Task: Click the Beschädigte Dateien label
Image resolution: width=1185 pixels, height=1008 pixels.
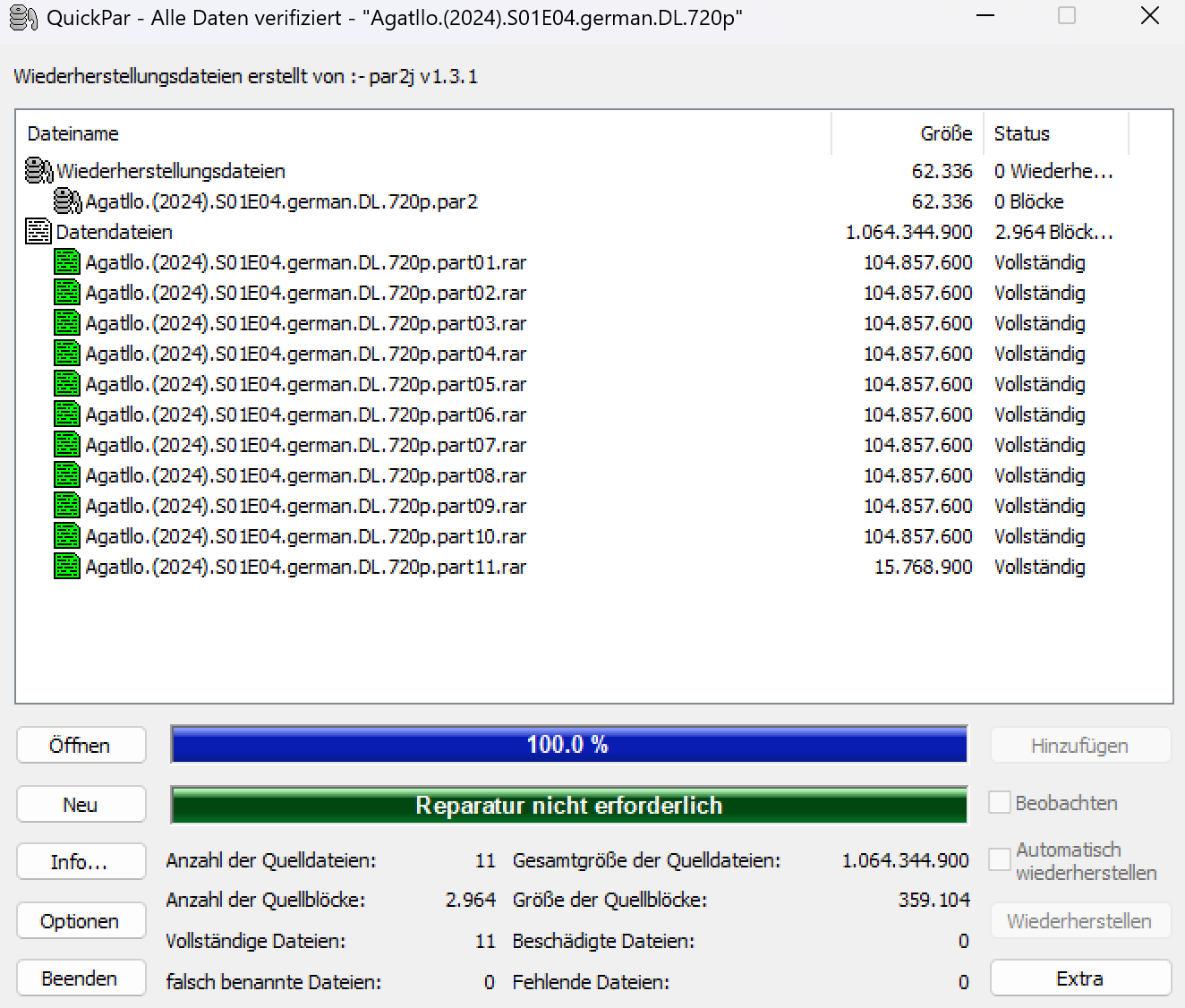Action: pos(603,941)
